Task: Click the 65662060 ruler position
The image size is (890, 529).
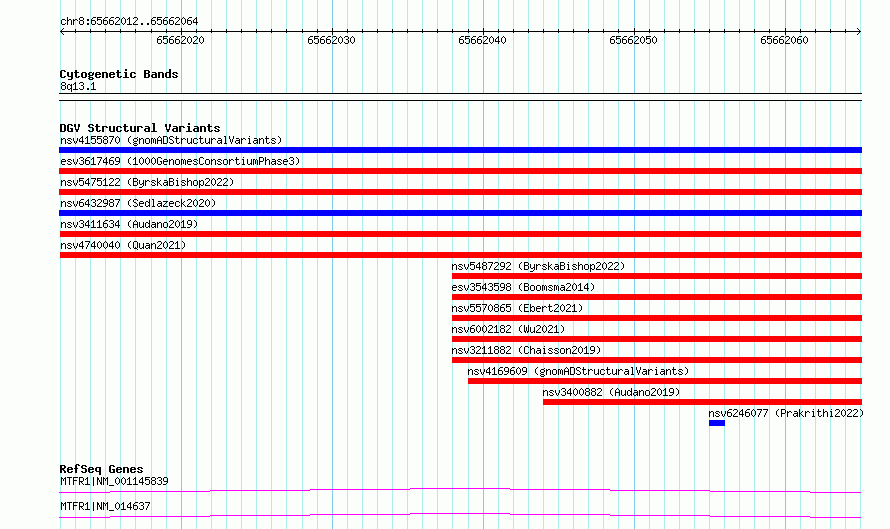Action: [x=784, y=40]
